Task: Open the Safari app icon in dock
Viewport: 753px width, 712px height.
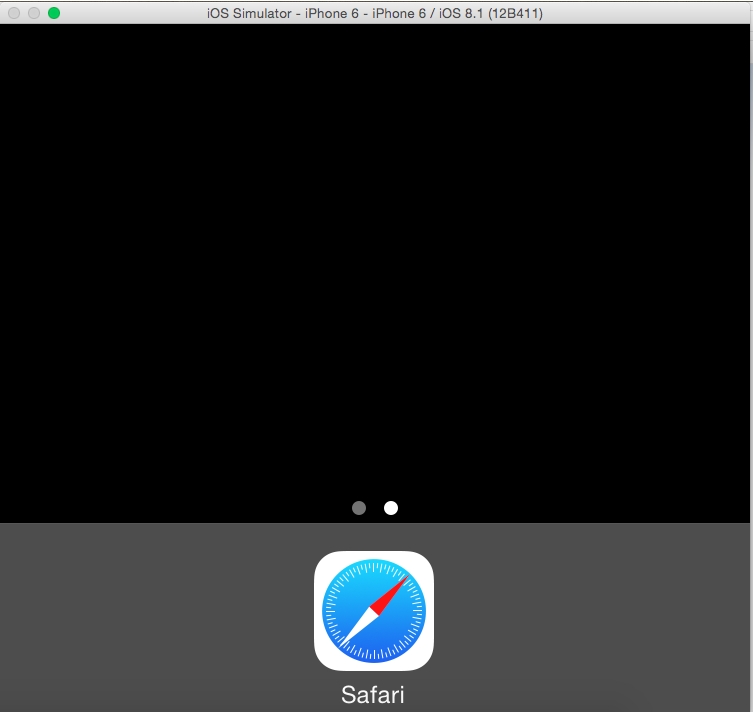Action: click(374, 611)
